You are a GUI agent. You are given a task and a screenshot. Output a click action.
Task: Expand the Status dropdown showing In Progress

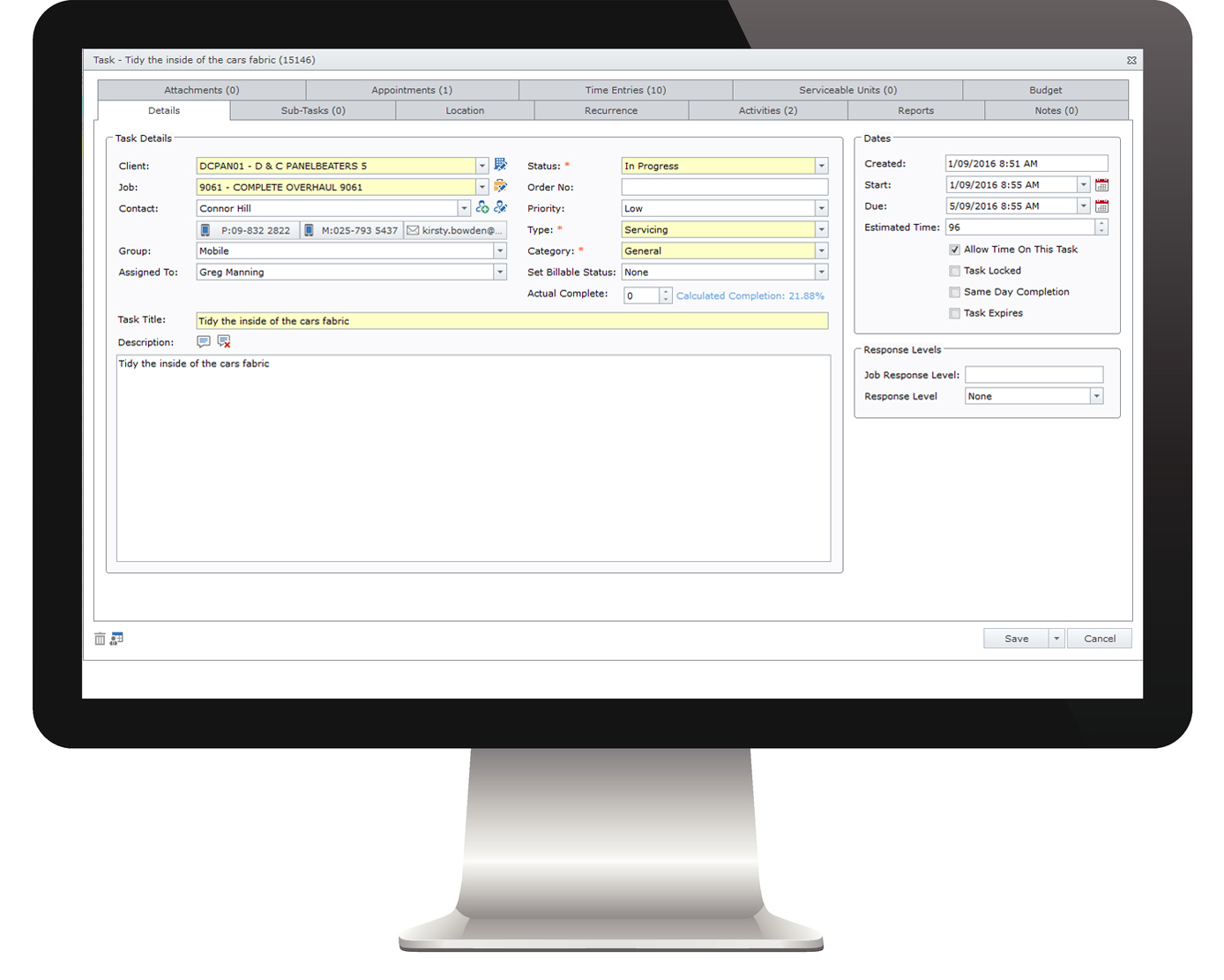(x=821, y=166)
